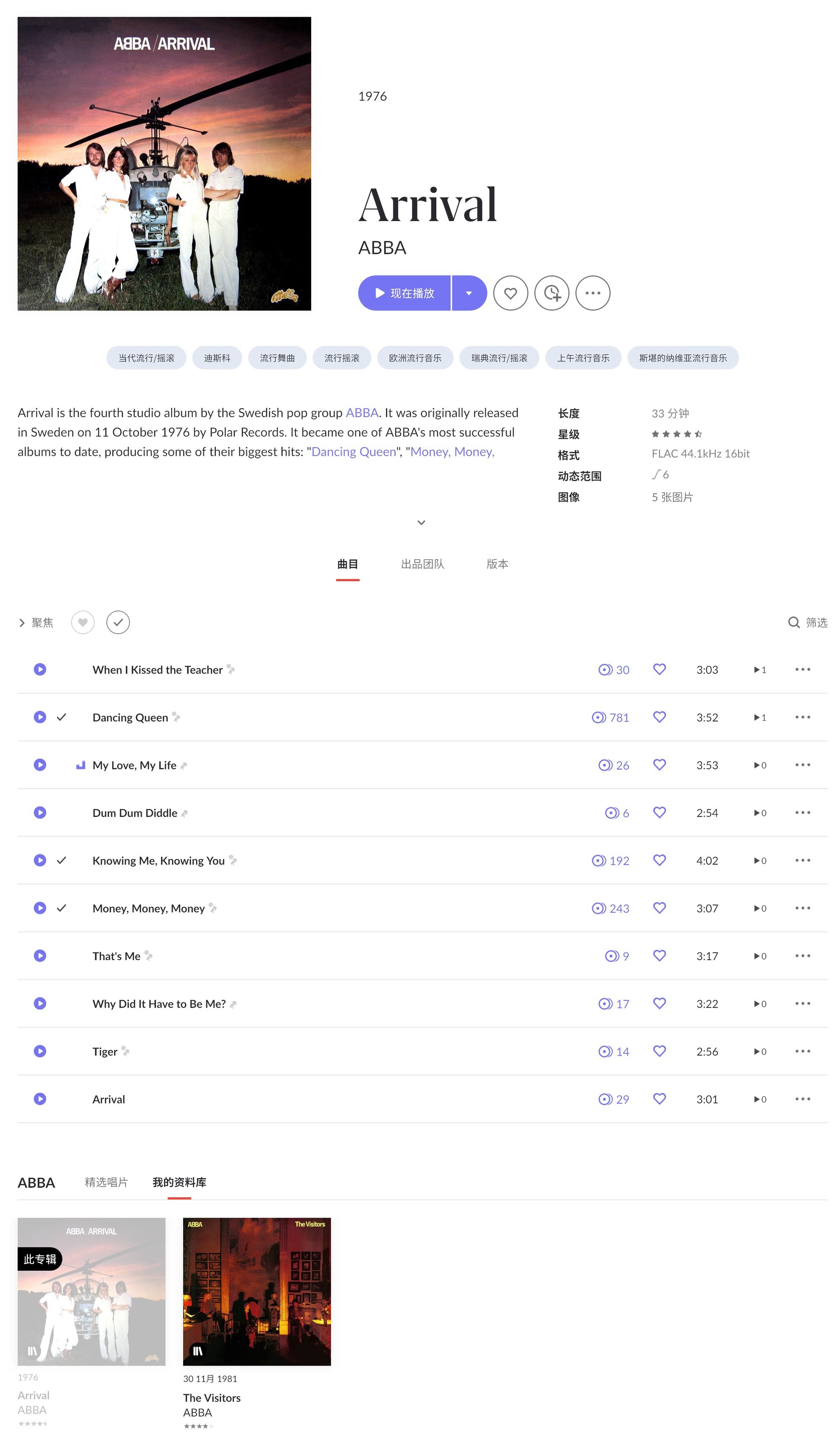Click the add-to-library clock plus icon
The width and height of the screenshot is (840, 1440).
551,293
